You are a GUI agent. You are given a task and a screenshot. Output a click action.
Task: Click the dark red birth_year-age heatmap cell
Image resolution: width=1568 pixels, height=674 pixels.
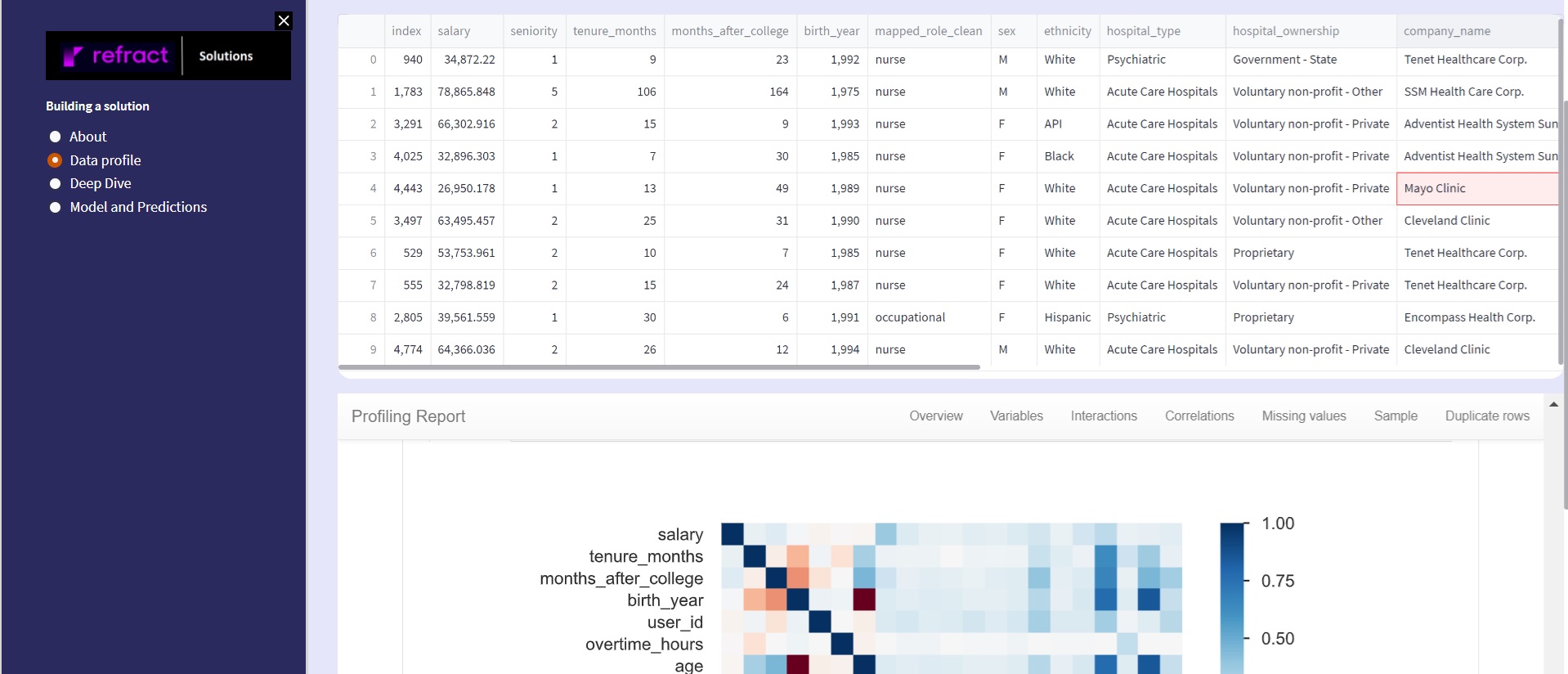(864, 600)
